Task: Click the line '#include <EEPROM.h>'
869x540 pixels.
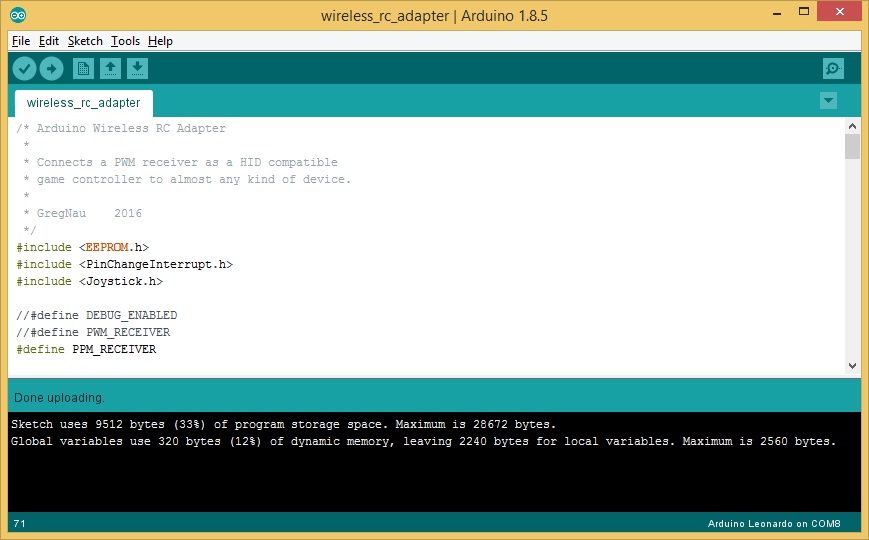Action: (x=83, y=247)
